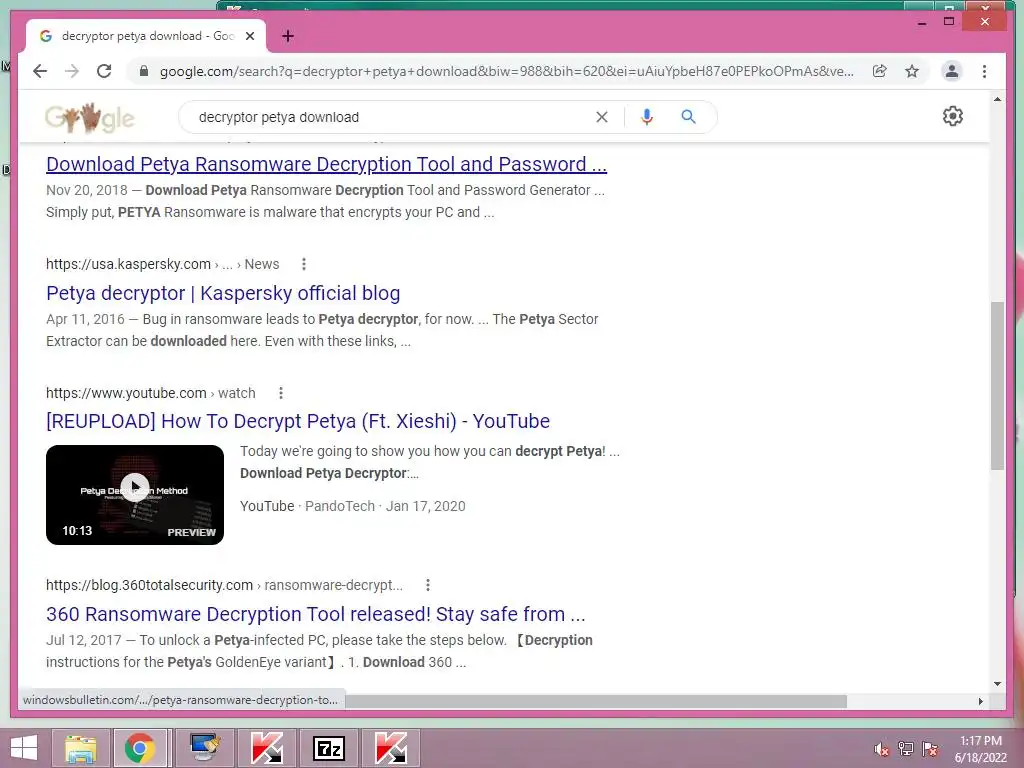Open Download Petya Ransomware Decryption Tool result
This screenshot has height=768, width=1024.
click(x=327, y=164)
